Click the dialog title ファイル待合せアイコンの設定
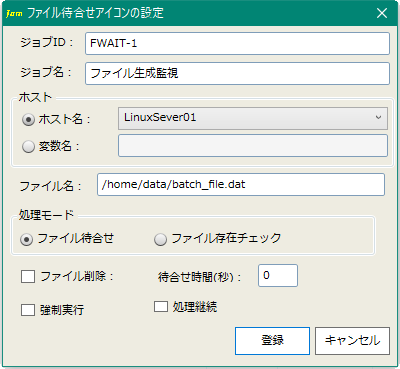400x369 pixels. 95,13
